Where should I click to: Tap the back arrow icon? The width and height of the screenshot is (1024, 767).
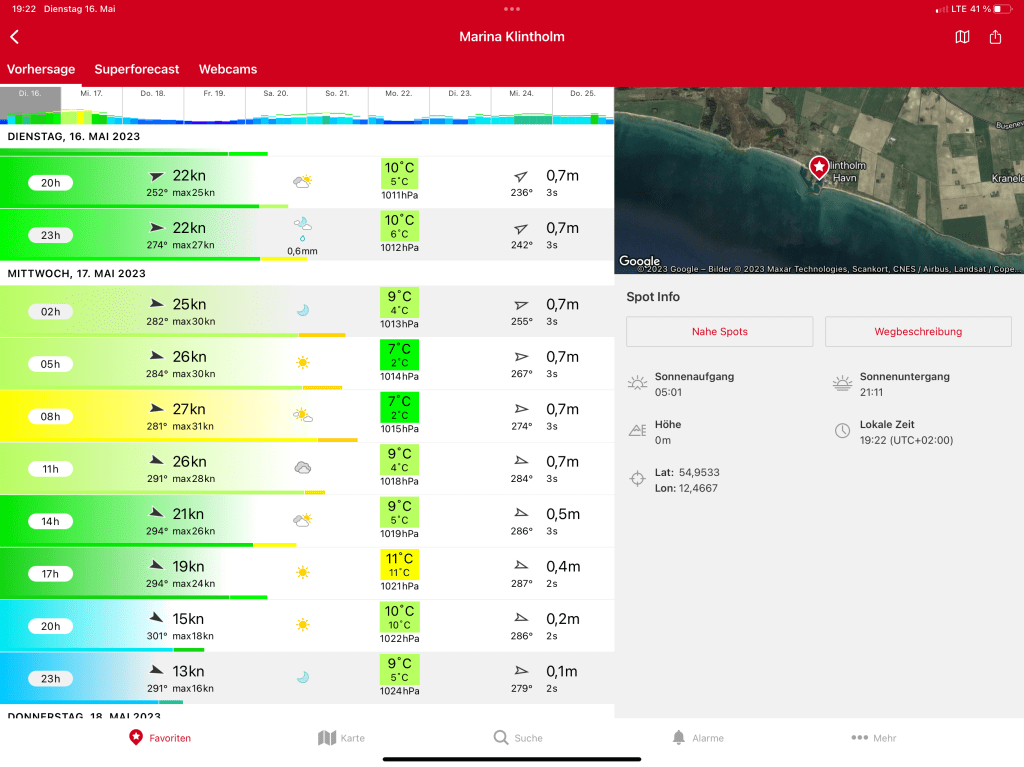15,37
